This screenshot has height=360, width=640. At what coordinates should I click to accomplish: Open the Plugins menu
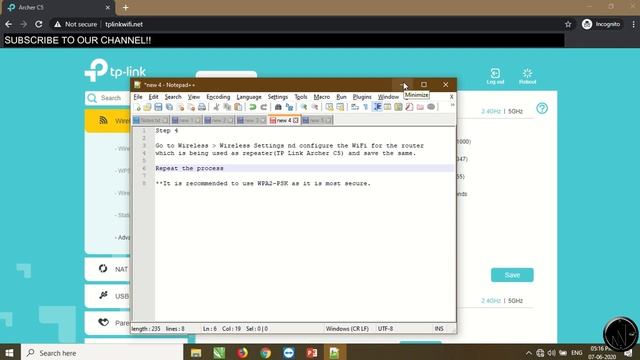click(362, 97)
